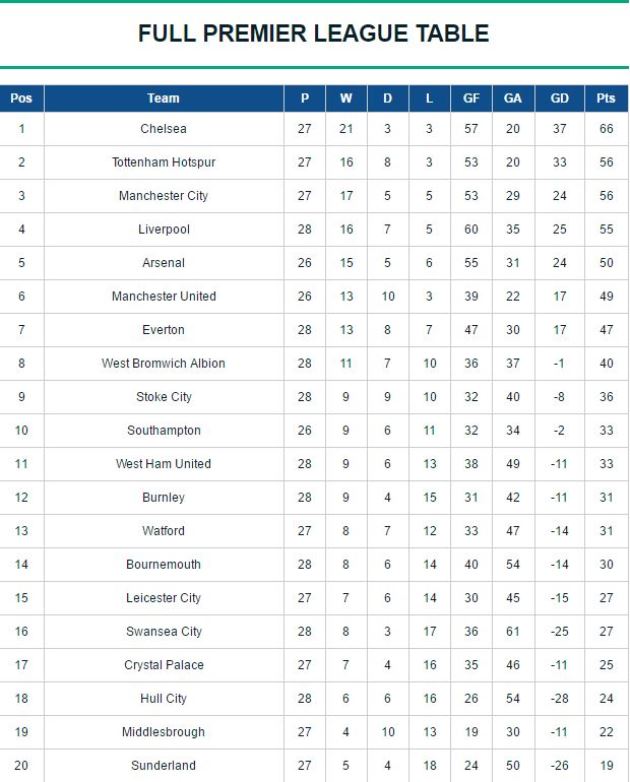630x782 pixels.
Task: Click the Team column header
Action: click(x=164, y=98)
